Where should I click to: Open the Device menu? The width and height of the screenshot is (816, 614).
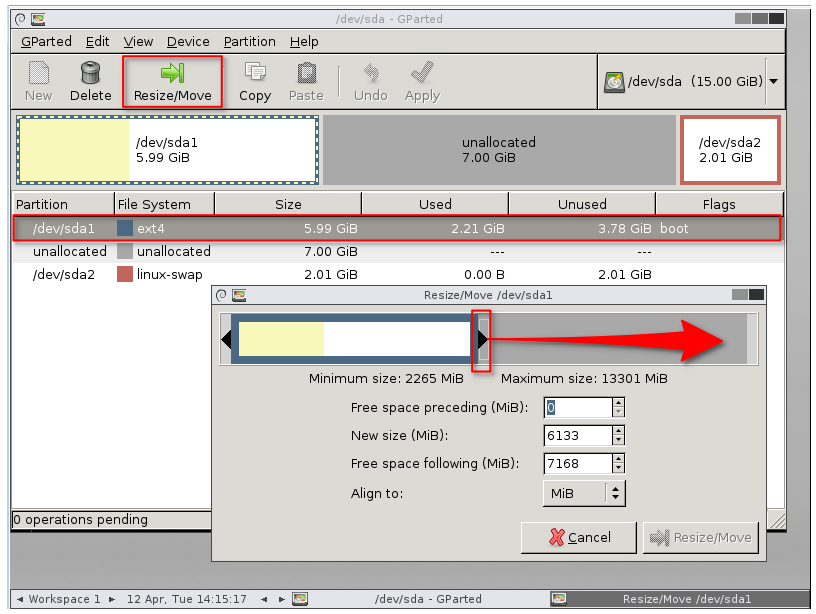click(188, 42)
